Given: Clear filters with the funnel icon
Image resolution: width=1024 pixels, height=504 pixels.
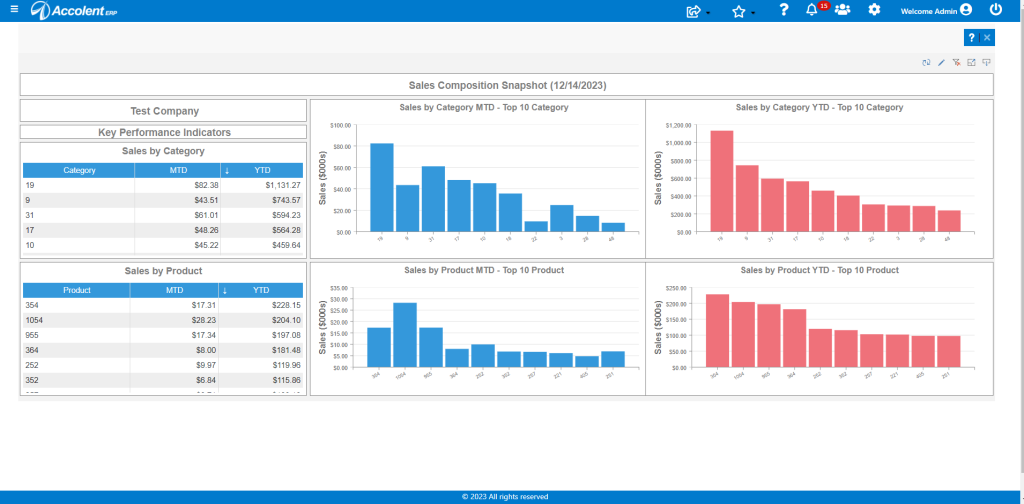Looking at the screenshot, I should pos(956,63).
